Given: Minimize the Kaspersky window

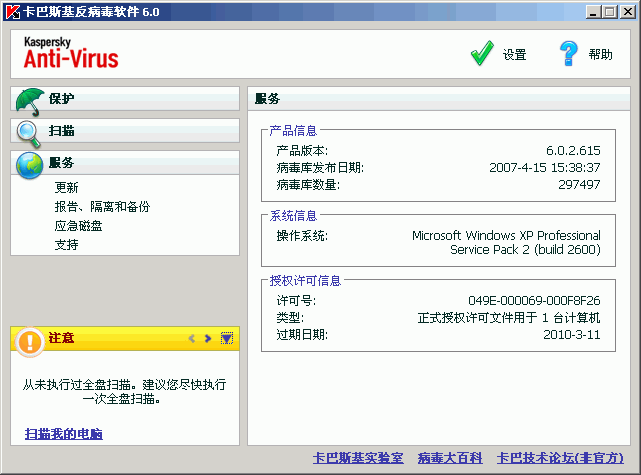Looking at the screenshot, I should click(x=593, y=12).
